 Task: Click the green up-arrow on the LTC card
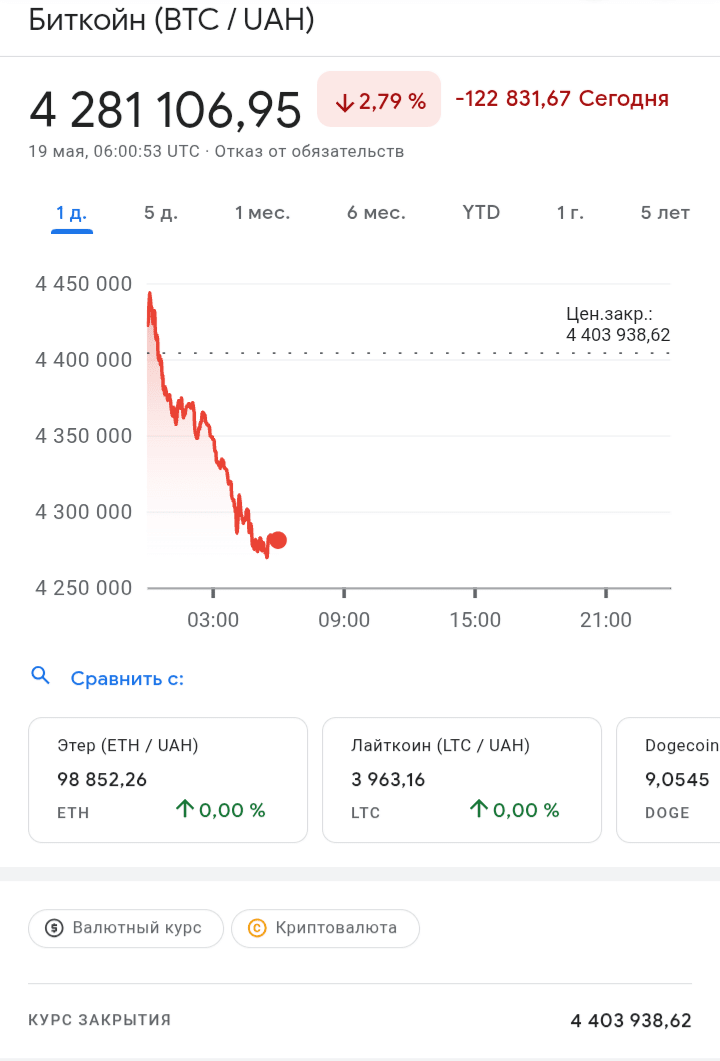478,810
